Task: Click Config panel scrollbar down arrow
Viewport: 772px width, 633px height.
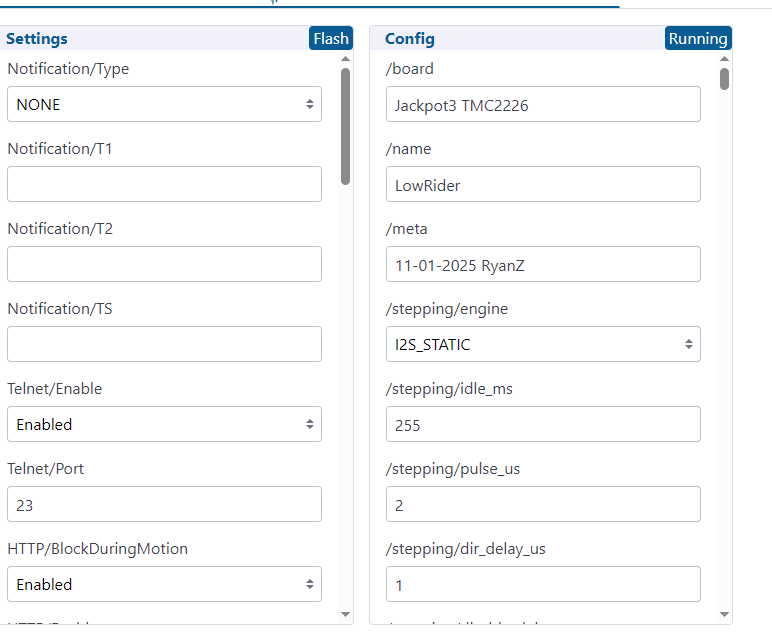Action: [724, 613]
